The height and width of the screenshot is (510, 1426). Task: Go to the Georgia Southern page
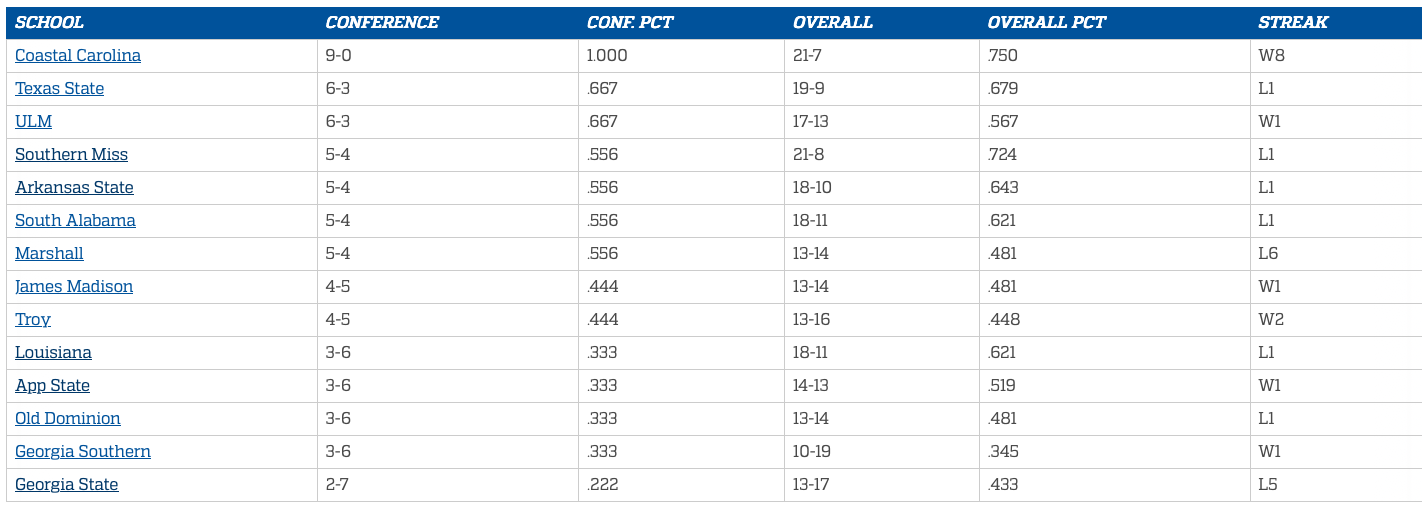[x=83, y=452]
